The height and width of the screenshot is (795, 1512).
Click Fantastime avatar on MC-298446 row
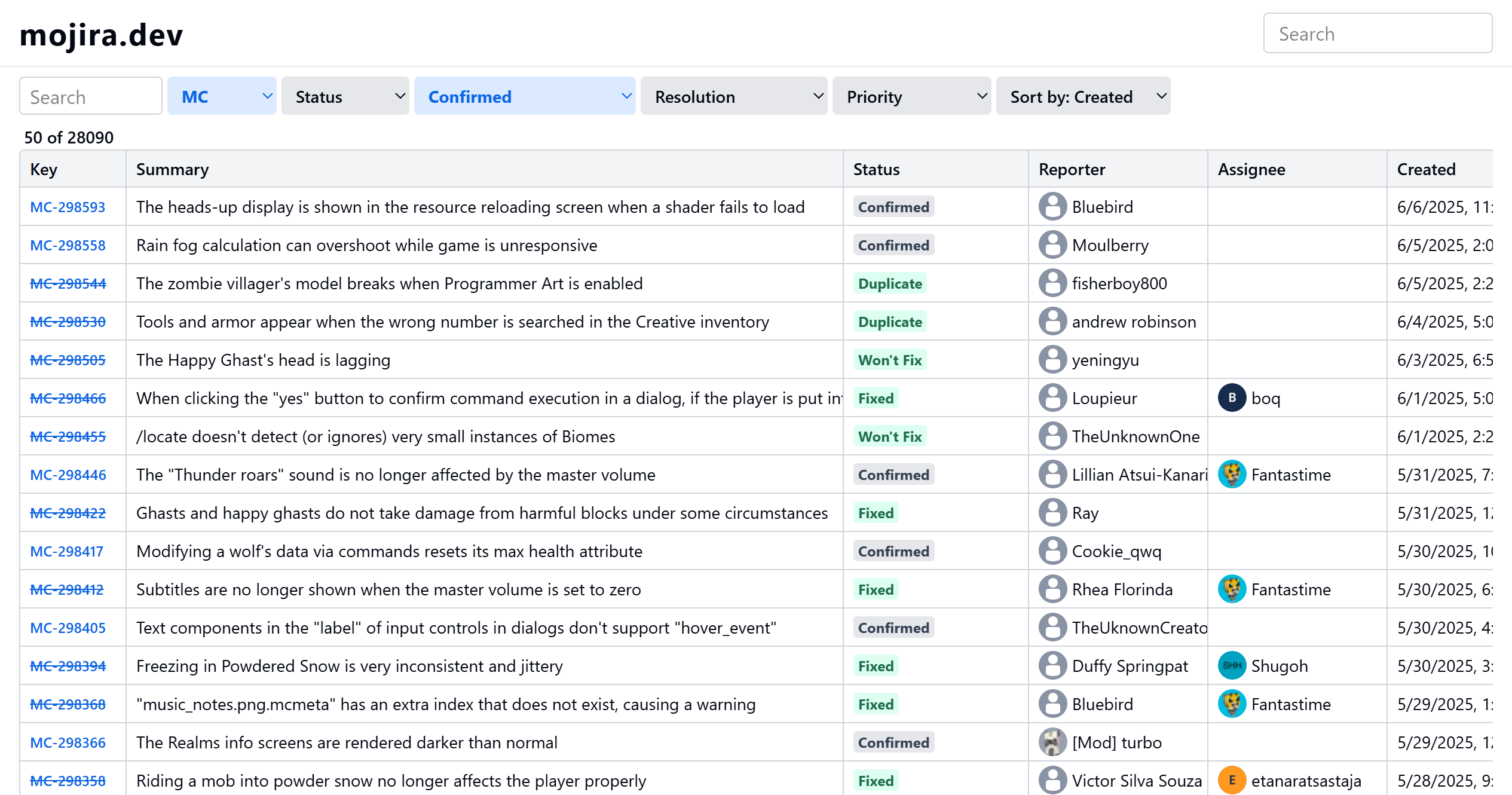1232,475
